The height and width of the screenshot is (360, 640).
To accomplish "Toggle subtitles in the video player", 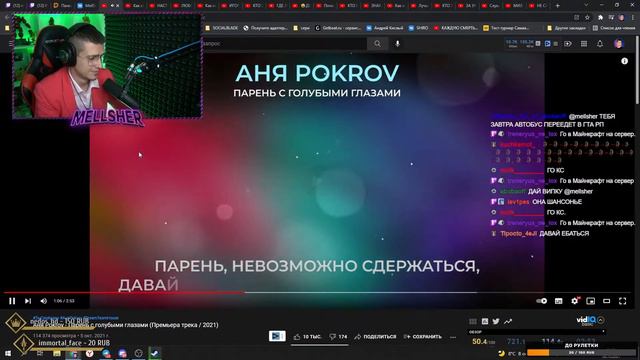I will pos(558,301).
